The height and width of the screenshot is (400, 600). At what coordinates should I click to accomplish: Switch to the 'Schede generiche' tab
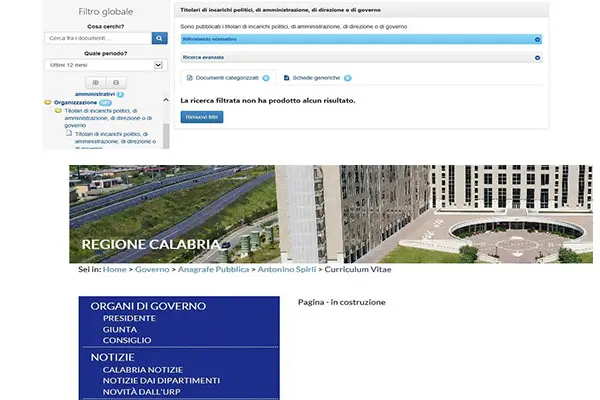point(317,78)
